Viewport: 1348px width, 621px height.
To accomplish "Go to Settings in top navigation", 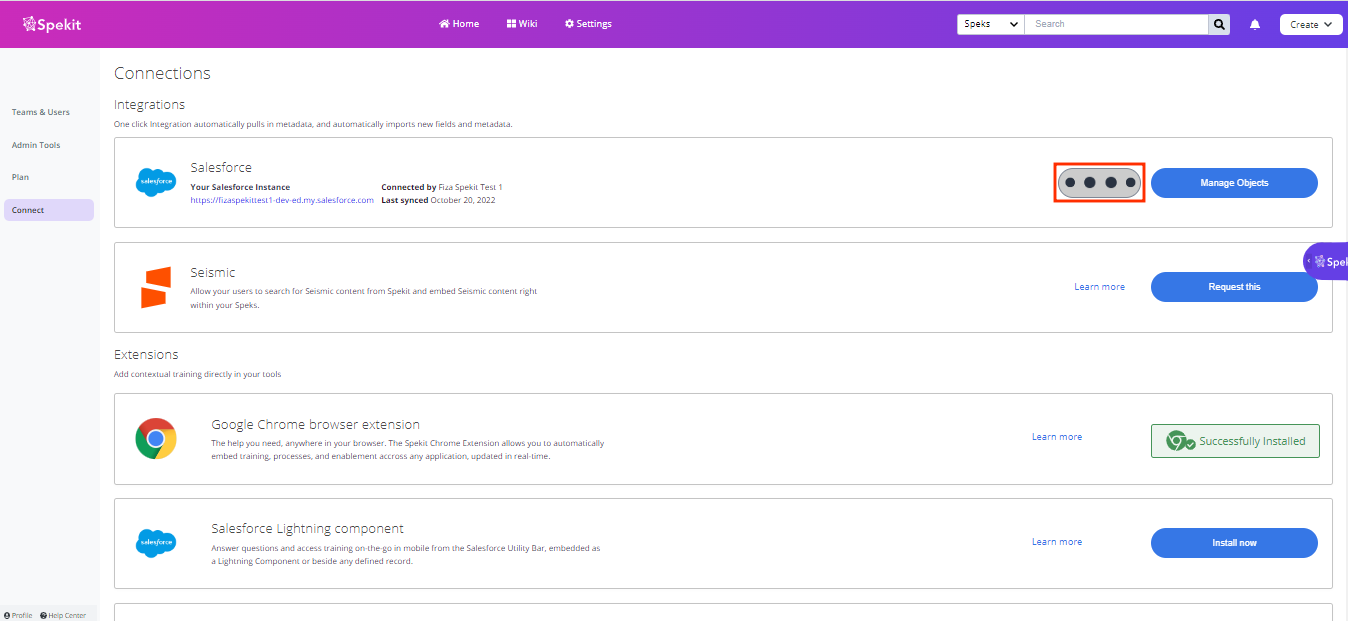I will (x=588, y=24).
